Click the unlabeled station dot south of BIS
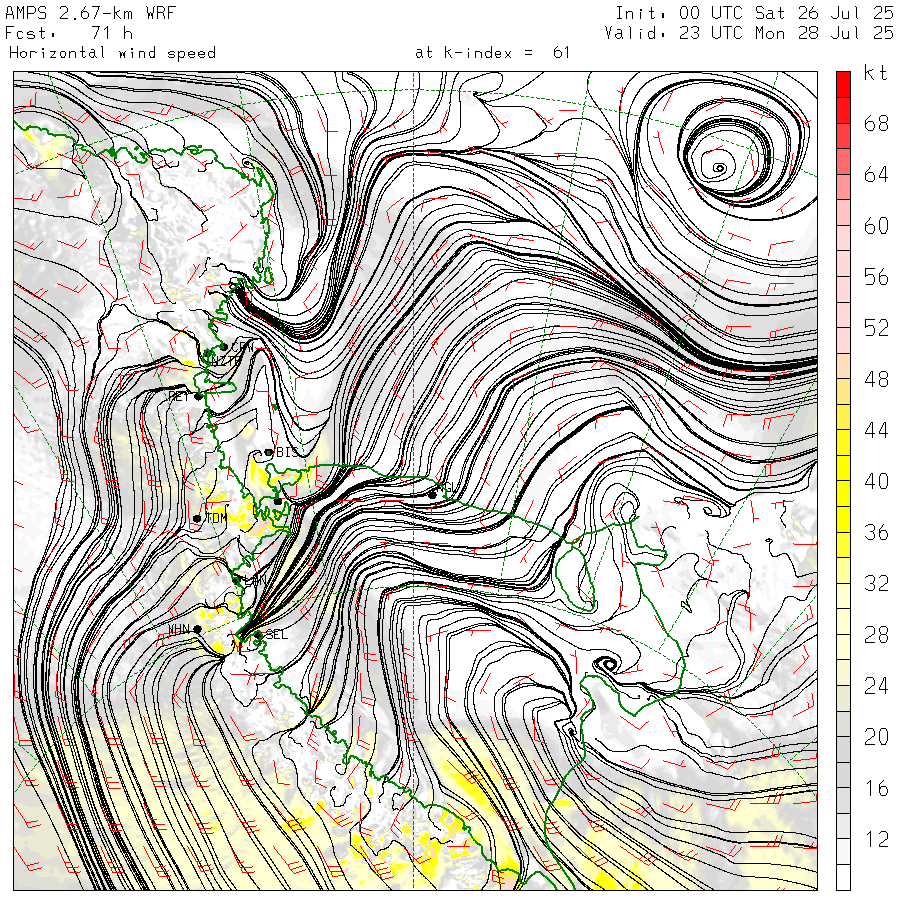The image size is (900, 900). (278, 502)
